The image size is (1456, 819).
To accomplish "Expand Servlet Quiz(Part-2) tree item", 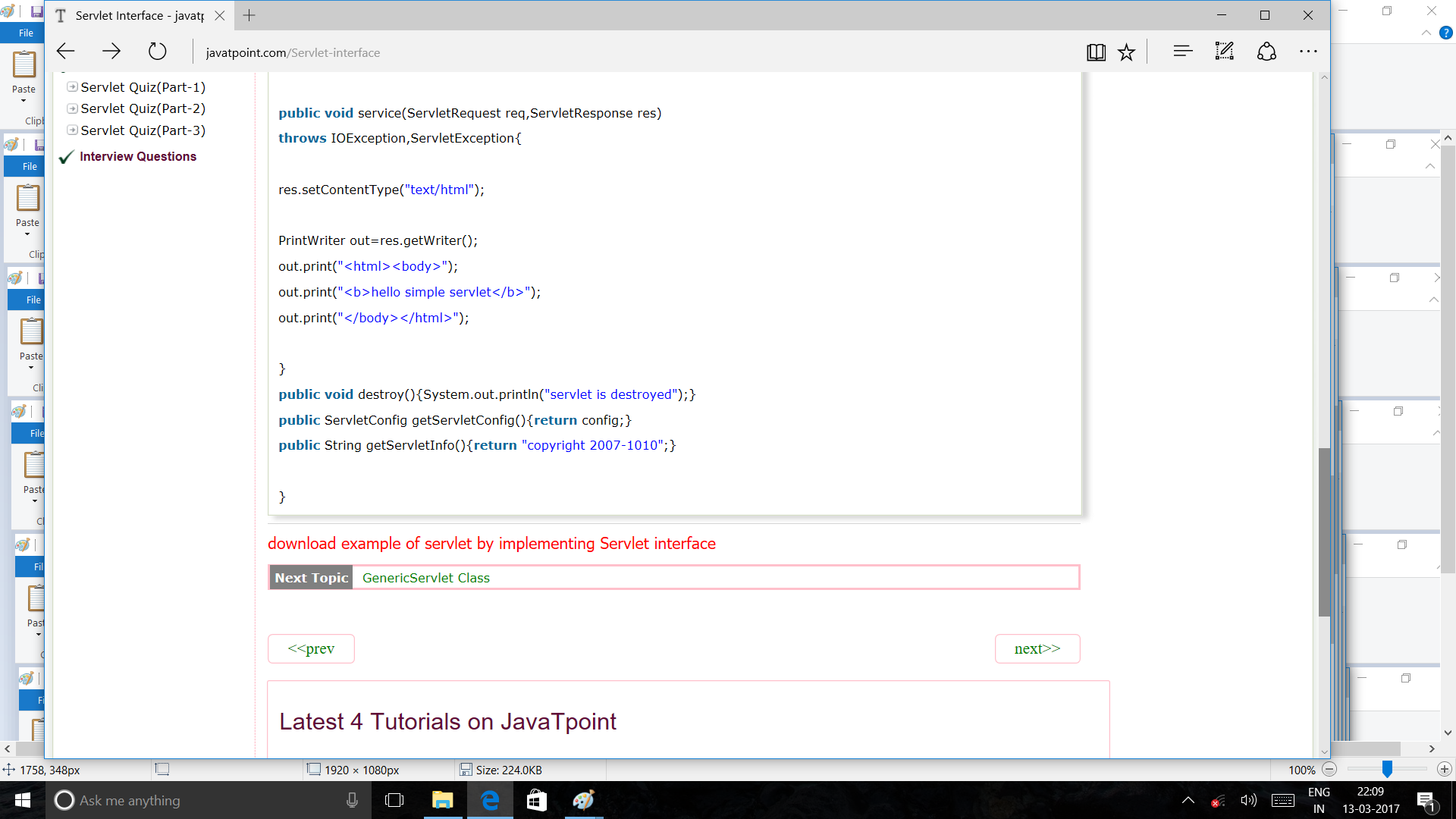I will click(72, 108).
